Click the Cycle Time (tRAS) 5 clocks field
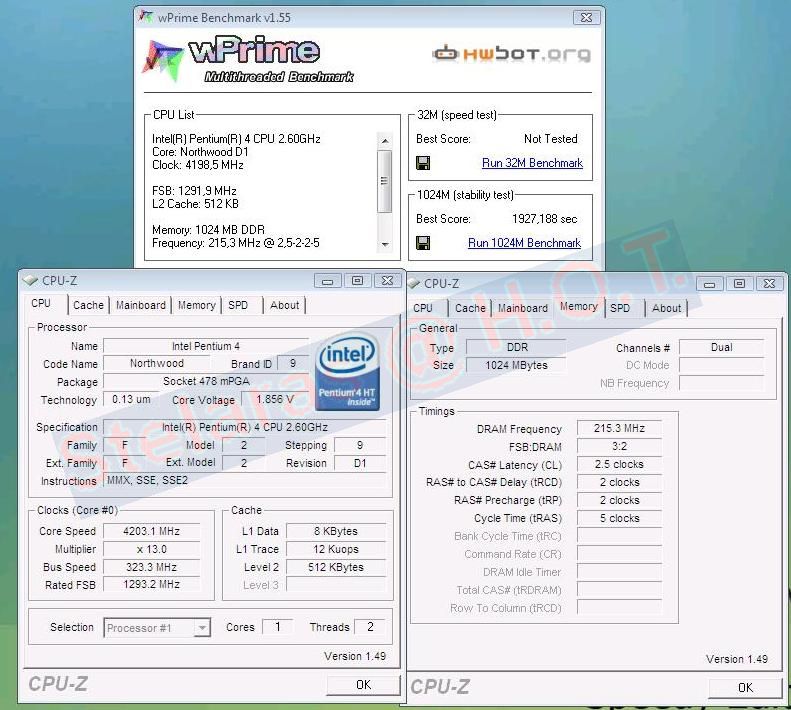The height and width of the screenshot is (710, 791). pos(619,518)
